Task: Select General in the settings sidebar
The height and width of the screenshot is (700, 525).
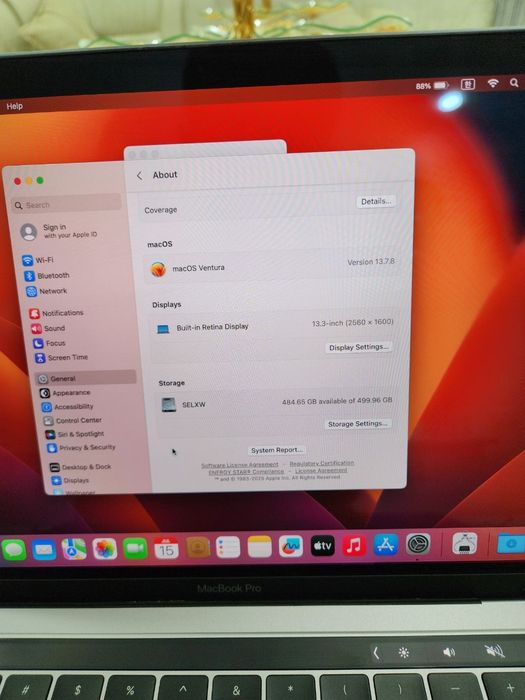Action: (85, 378)
